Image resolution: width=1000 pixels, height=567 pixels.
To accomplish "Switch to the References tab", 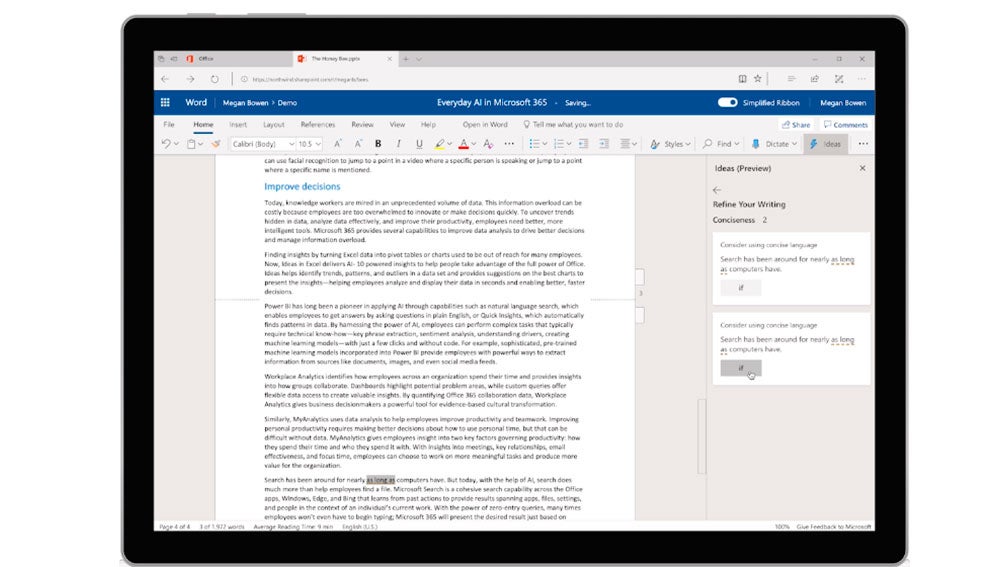I will 318,124.
